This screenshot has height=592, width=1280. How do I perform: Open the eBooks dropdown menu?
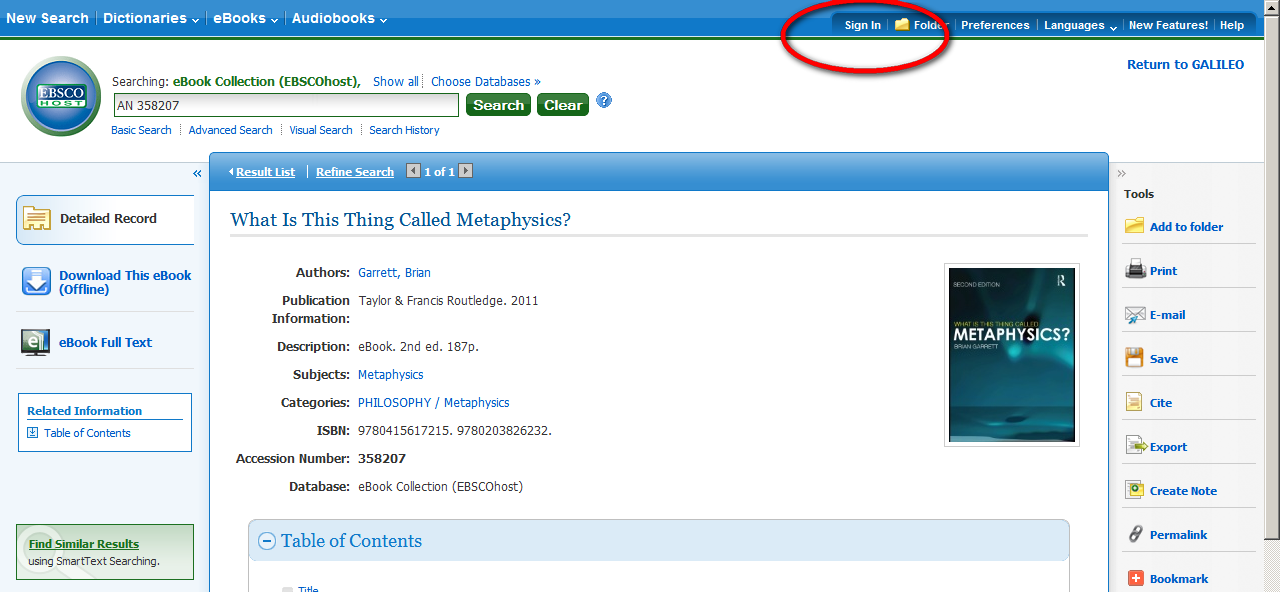(245, 18)
